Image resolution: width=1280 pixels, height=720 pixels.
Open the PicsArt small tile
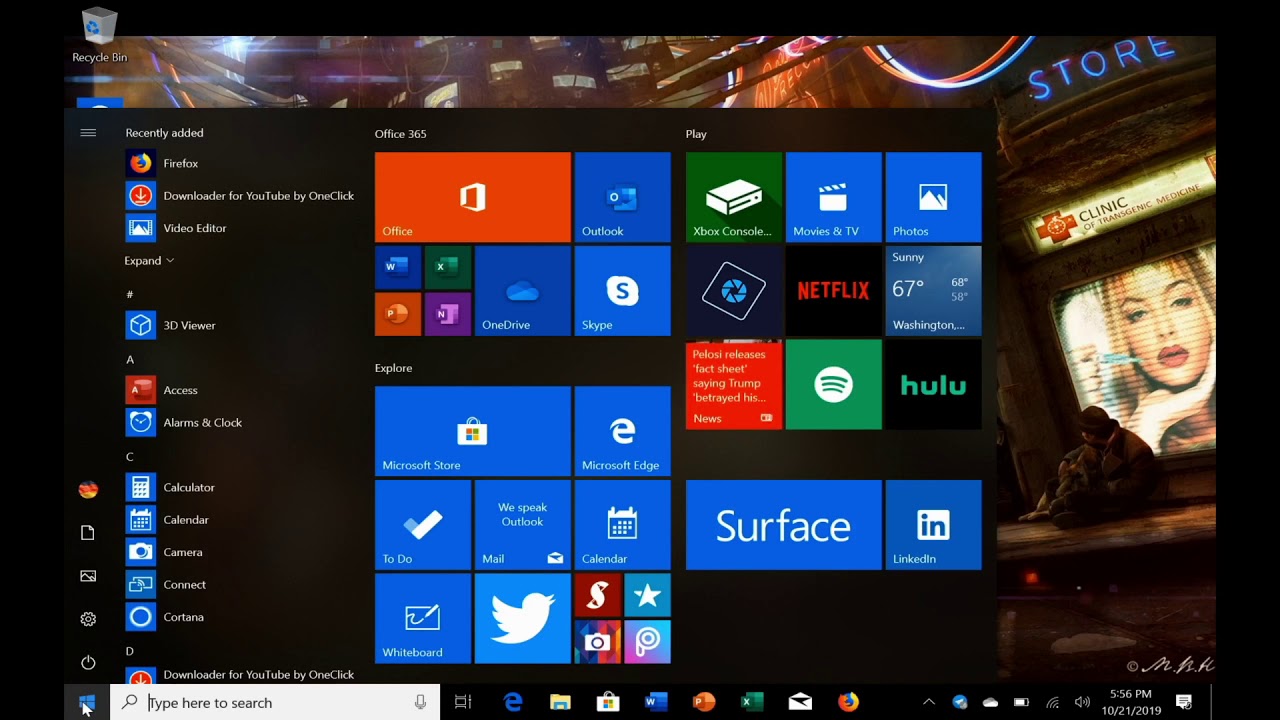pyautogui.click(x=647, y=642)
